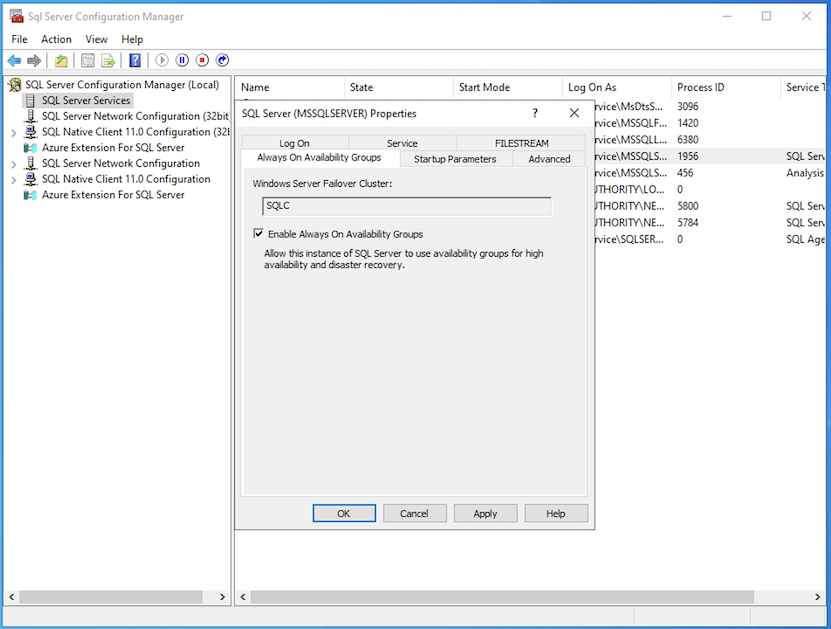The width and height of the screenshot is (831, 629).
Task: Click the question mark help button in Properties dialog
Action: [x=535, y=113]
